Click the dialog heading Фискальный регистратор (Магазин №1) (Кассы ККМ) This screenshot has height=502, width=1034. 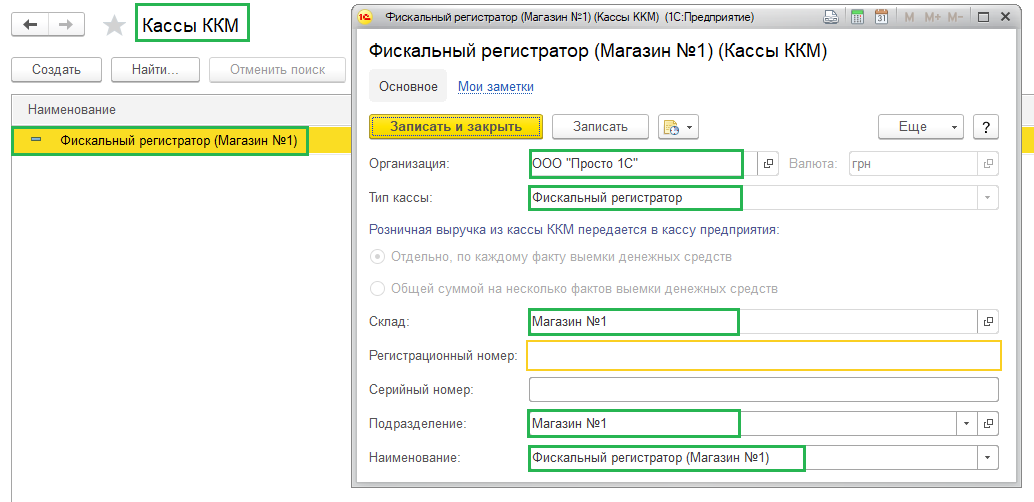click(597, 51)
